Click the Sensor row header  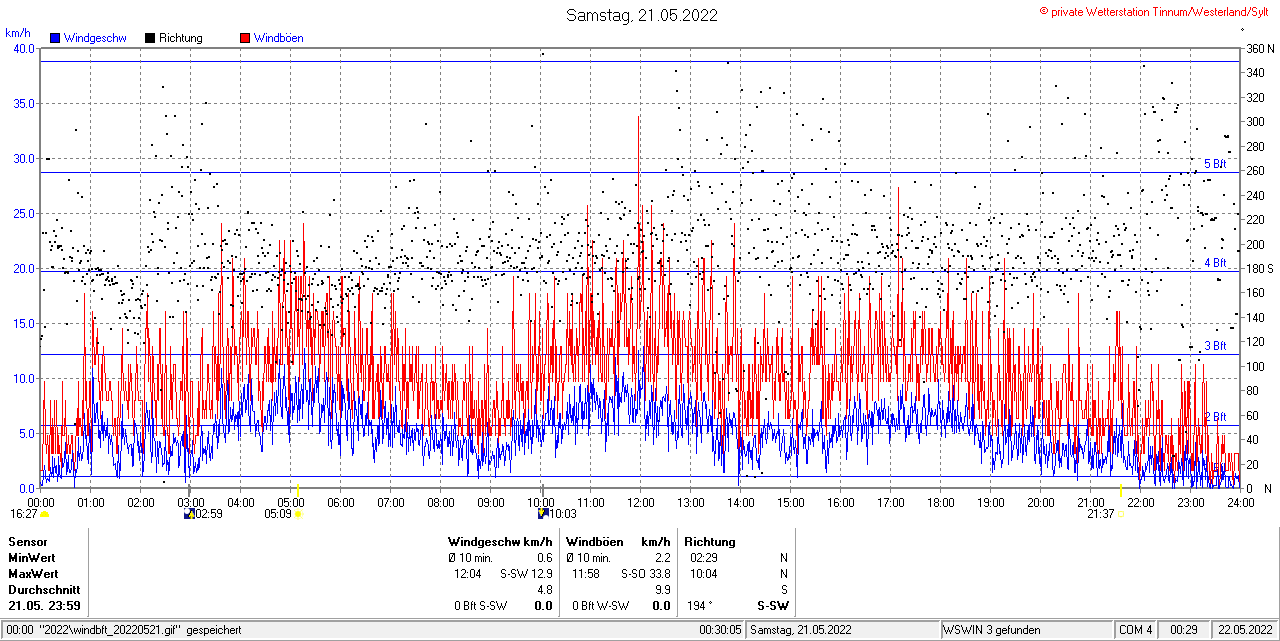click(28, 542)
